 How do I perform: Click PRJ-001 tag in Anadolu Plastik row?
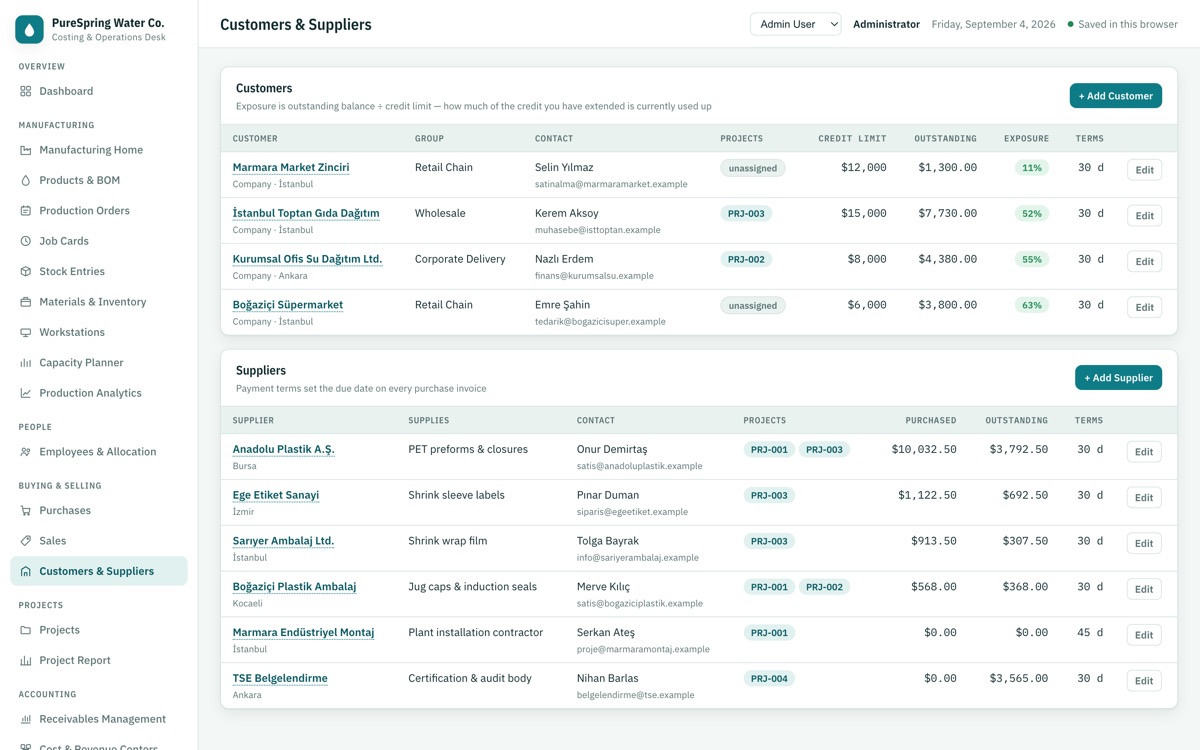(769, 450)
